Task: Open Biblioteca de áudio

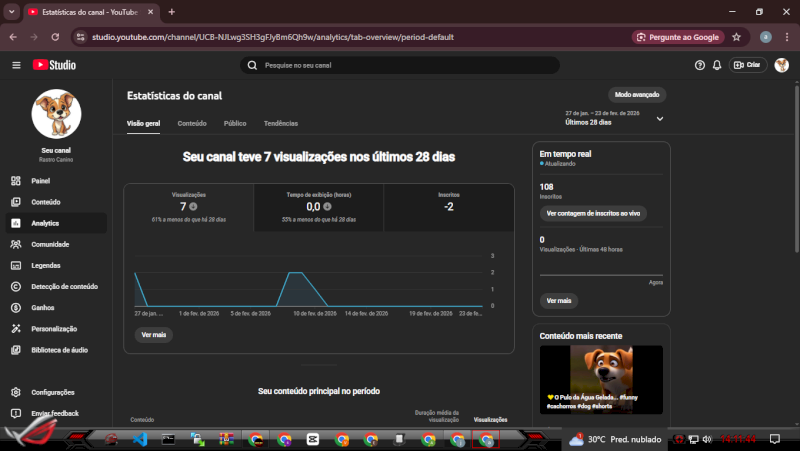Action: [x=59, y=350]
